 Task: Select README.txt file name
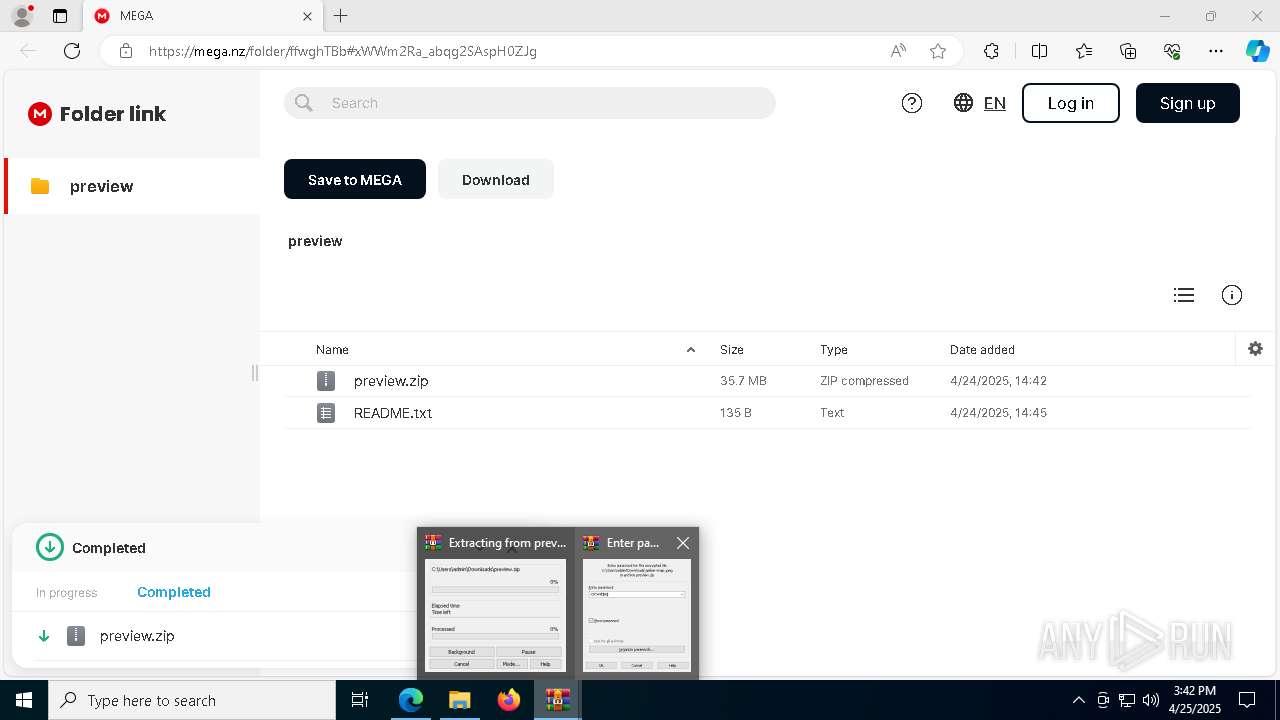pos(393,413)
